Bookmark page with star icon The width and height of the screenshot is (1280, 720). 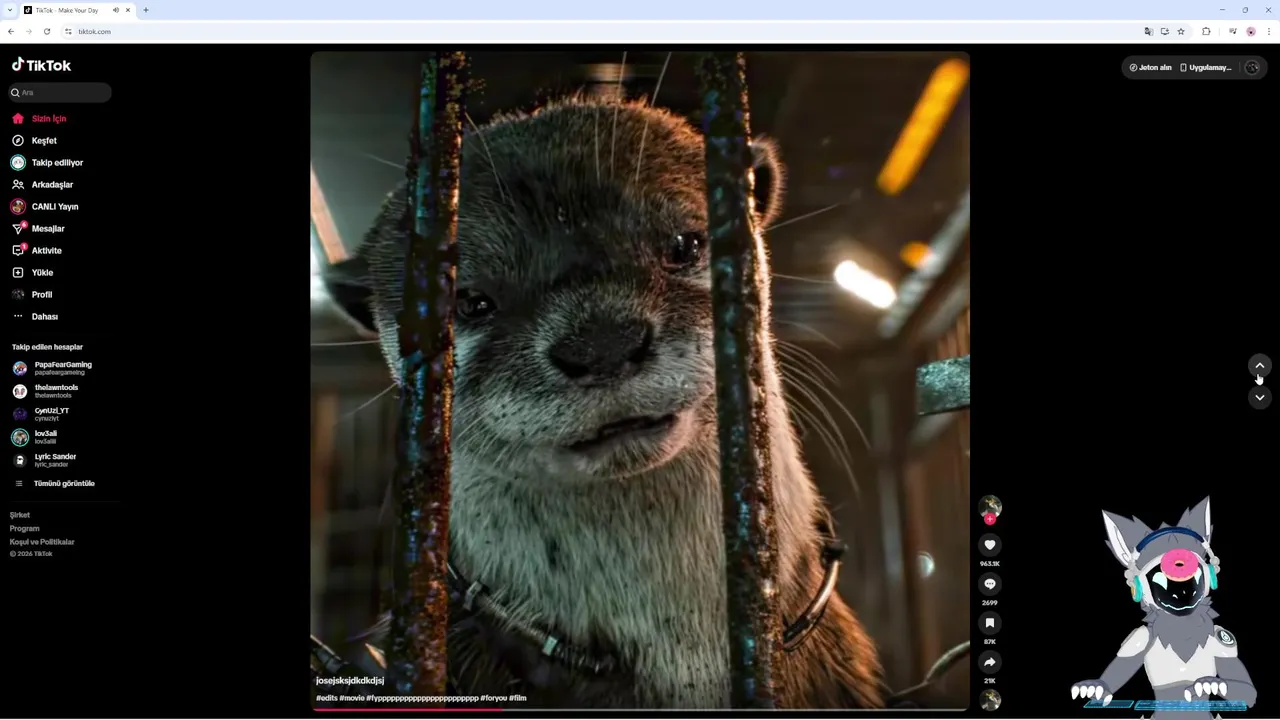click(1181, 31)
